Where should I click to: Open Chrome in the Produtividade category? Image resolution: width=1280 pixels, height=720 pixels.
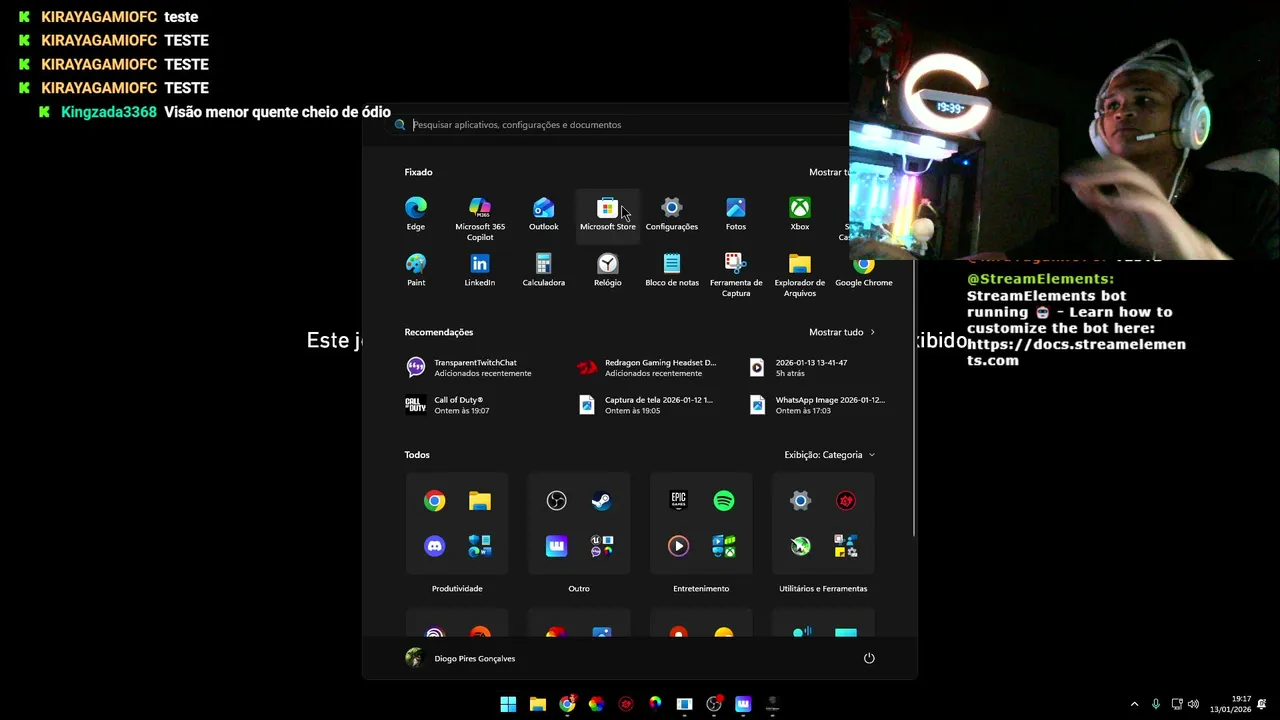coord(434,501)
